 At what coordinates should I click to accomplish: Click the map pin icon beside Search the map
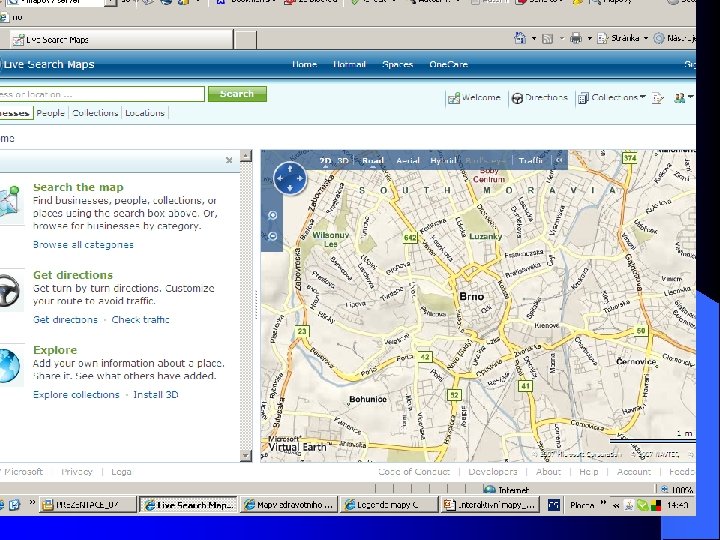10,202
